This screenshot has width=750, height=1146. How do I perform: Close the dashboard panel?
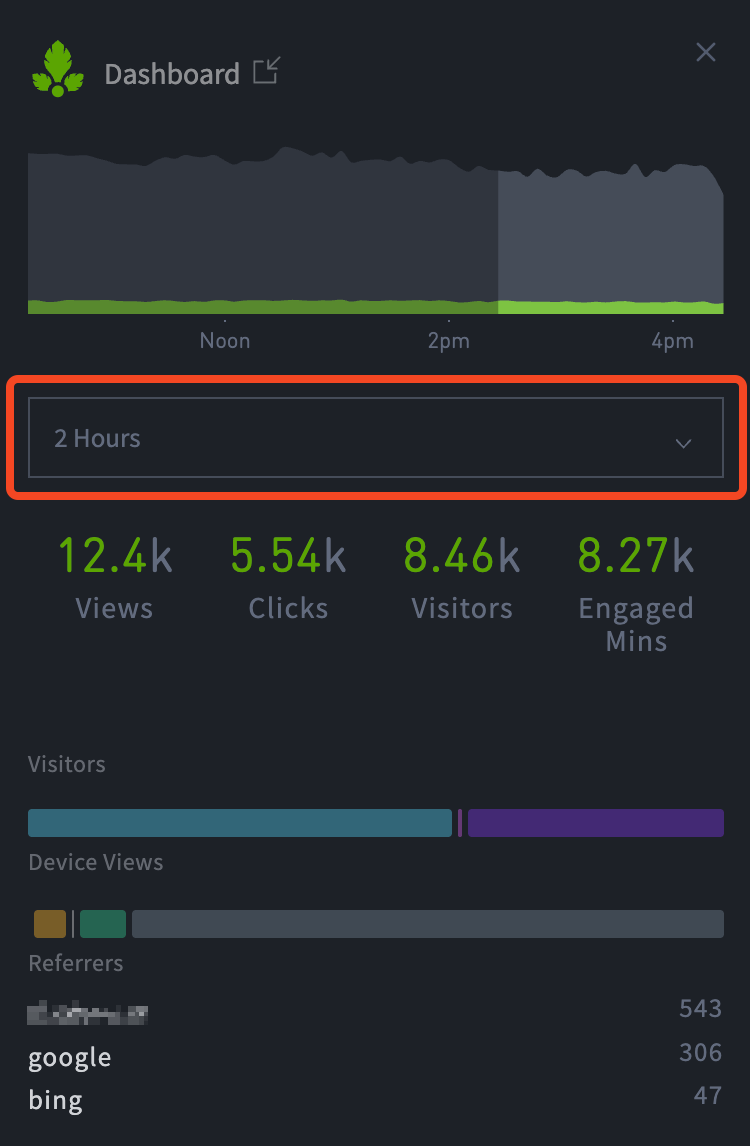706,53
